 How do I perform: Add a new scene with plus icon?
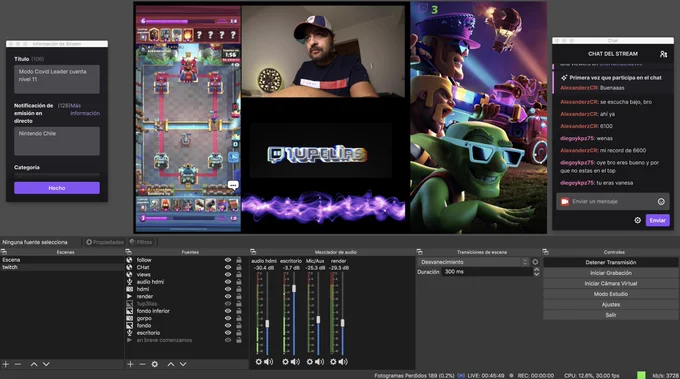pyautogui.click(x=6, y=364)
